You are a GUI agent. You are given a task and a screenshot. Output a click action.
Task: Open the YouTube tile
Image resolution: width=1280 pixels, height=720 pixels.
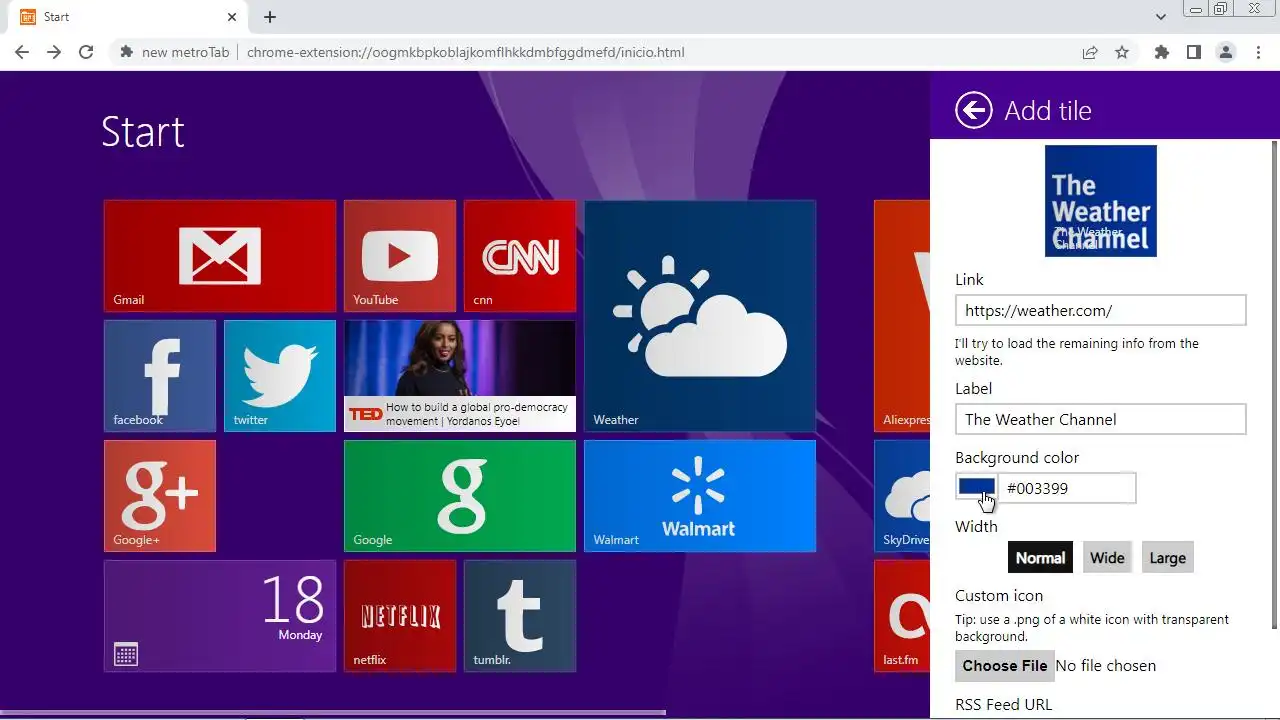click(x=400, y=256)
